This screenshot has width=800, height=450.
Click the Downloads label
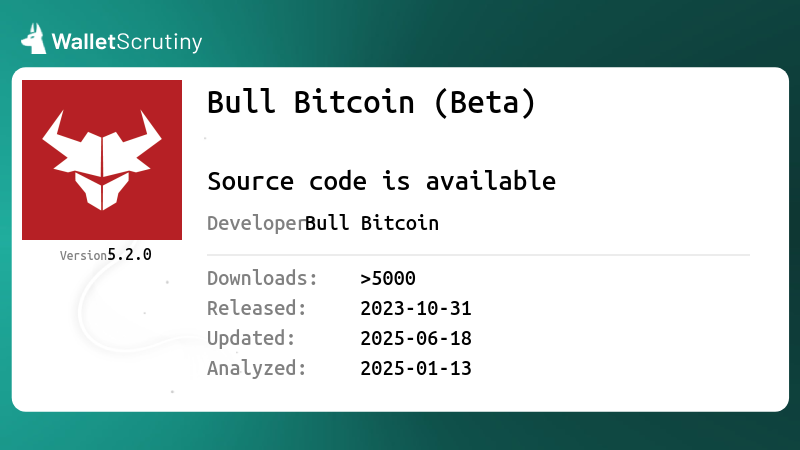262,278
